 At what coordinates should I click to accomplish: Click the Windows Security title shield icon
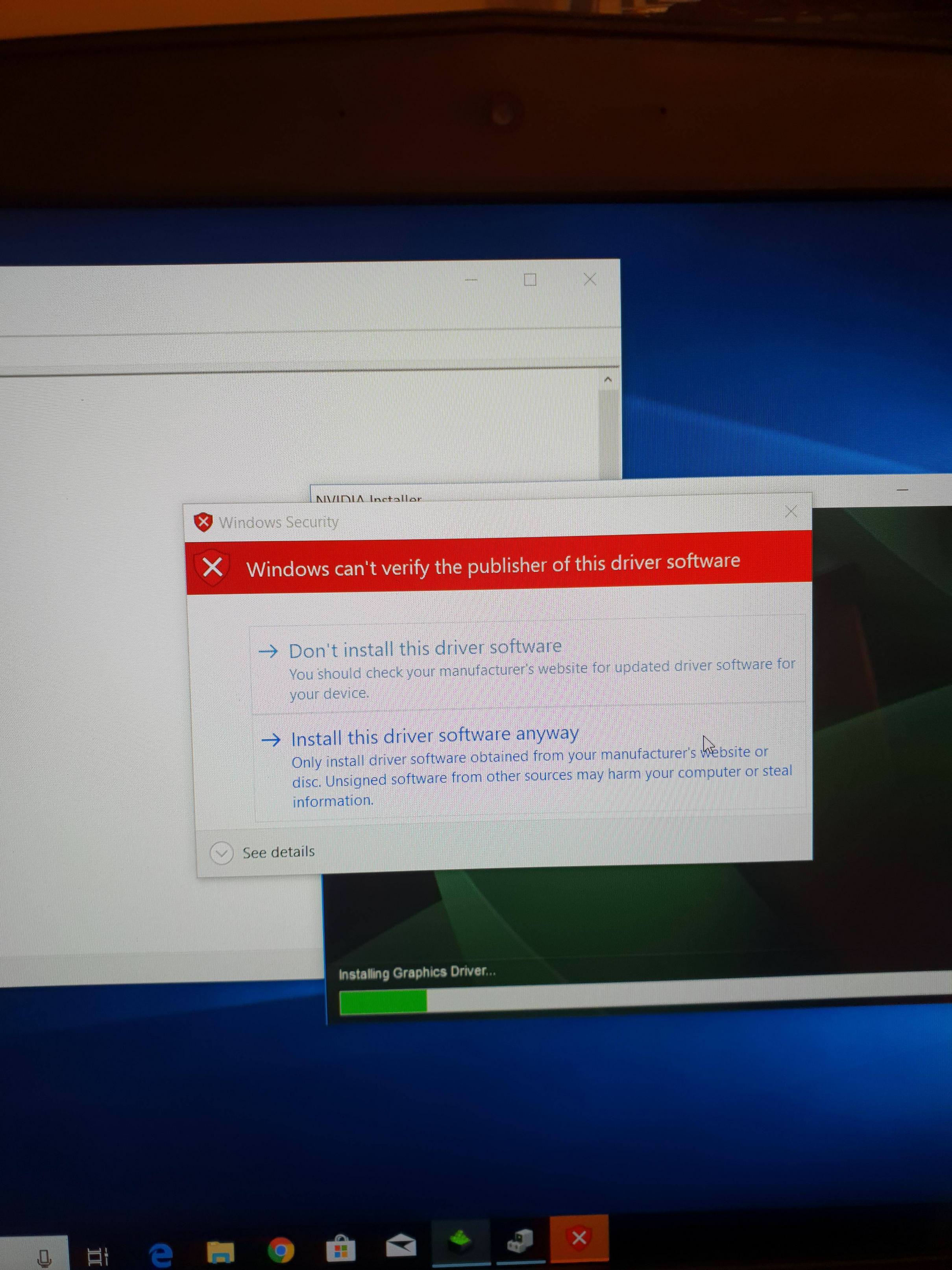coord(203,522)
